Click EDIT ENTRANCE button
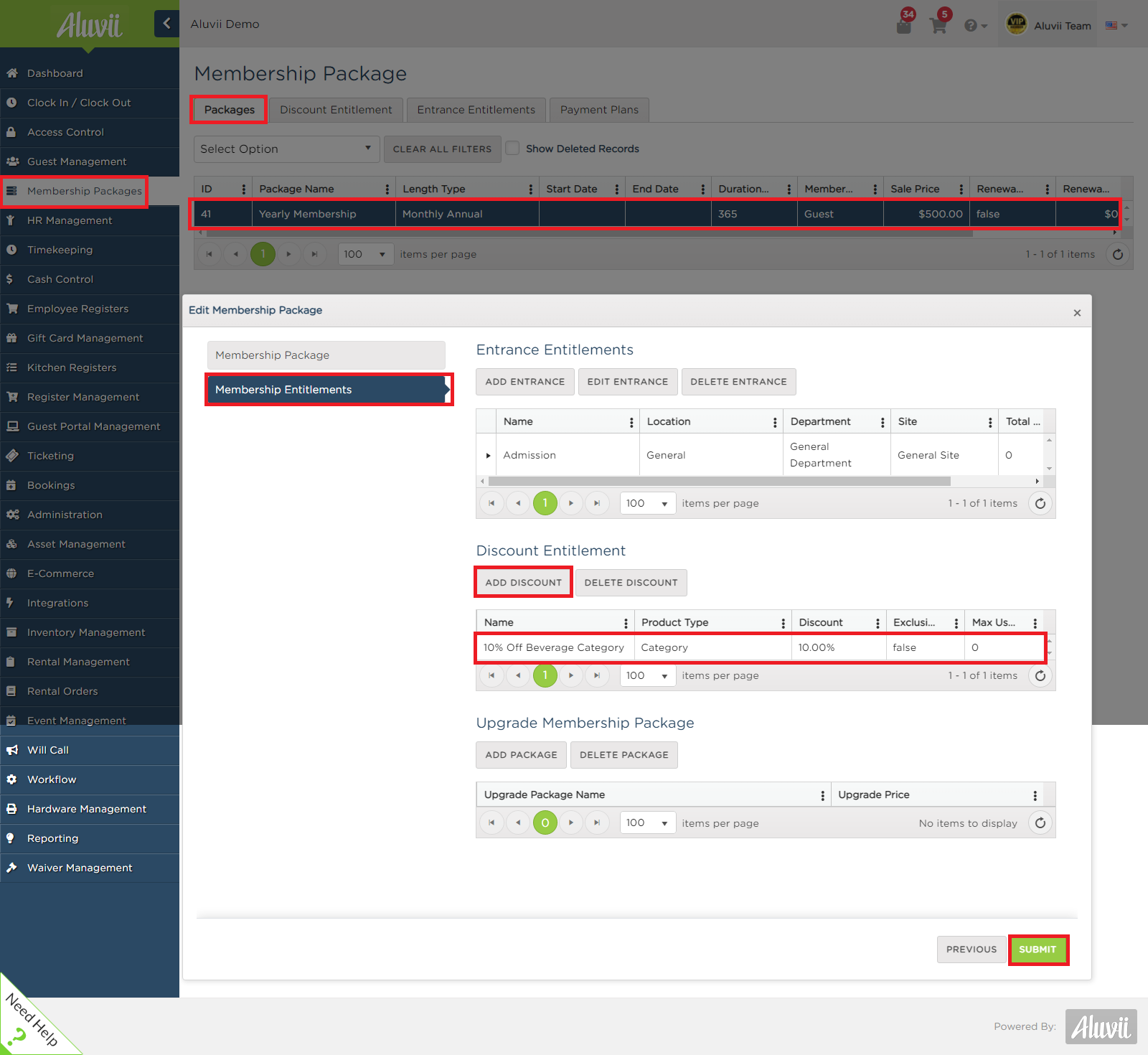Image resolution: width=1148 pixels, height=1055 pixels. click(628, 382)
